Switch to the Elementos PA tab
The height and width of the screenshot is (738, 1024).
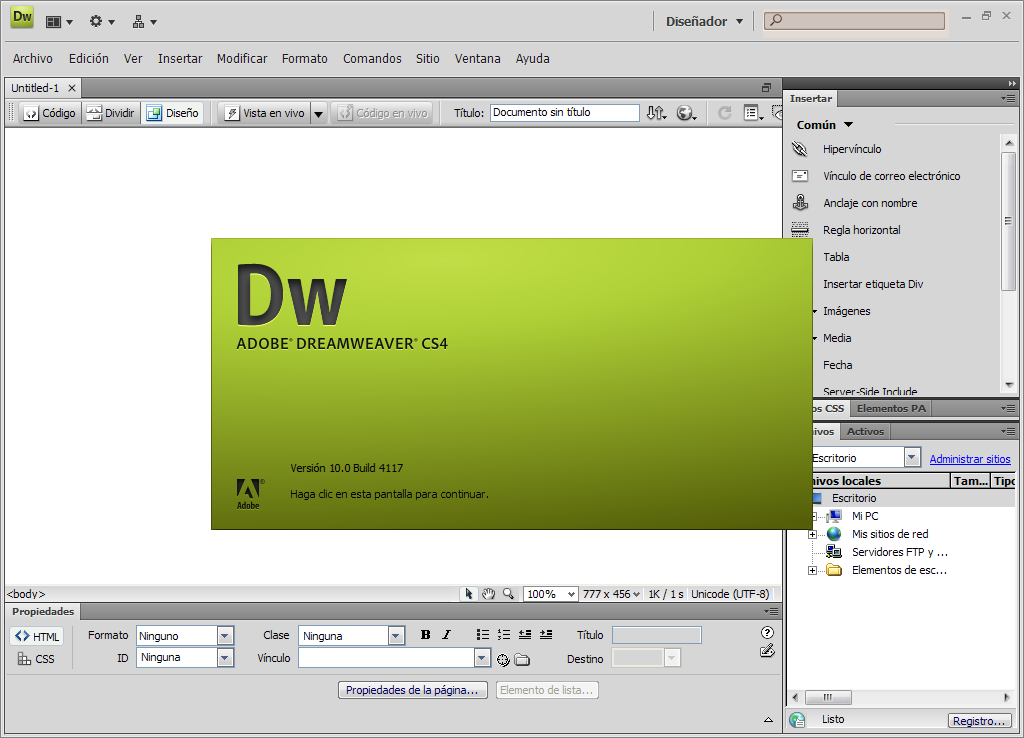pos(891,408)
